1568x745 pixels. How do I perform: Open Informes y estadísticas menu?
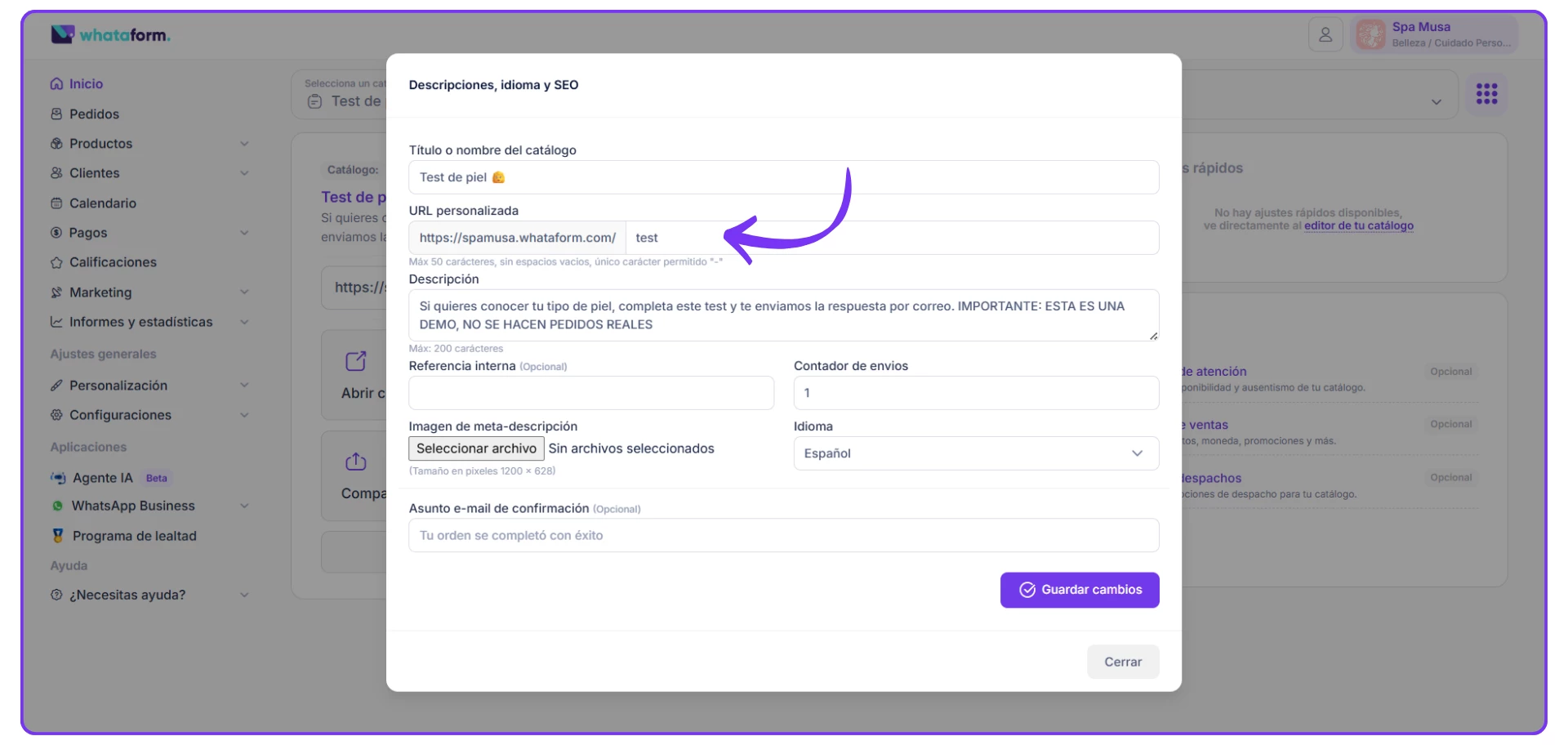click(x=140, y=322)
